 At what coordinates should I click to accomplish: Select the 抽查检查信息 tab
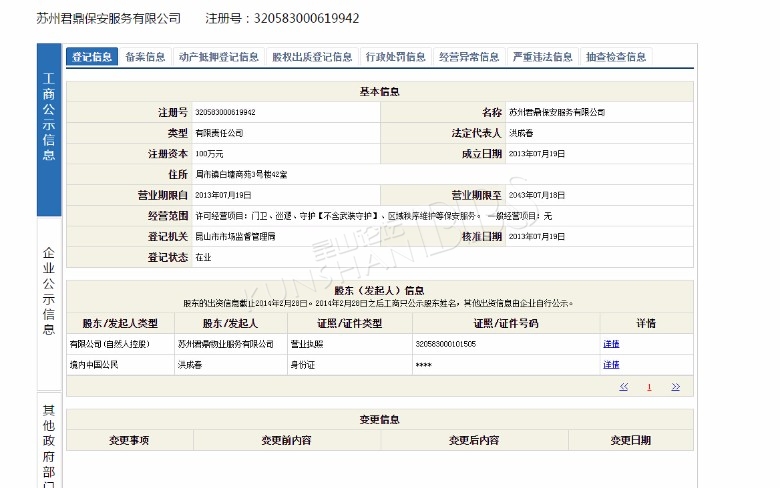click(x=616, y=57)
